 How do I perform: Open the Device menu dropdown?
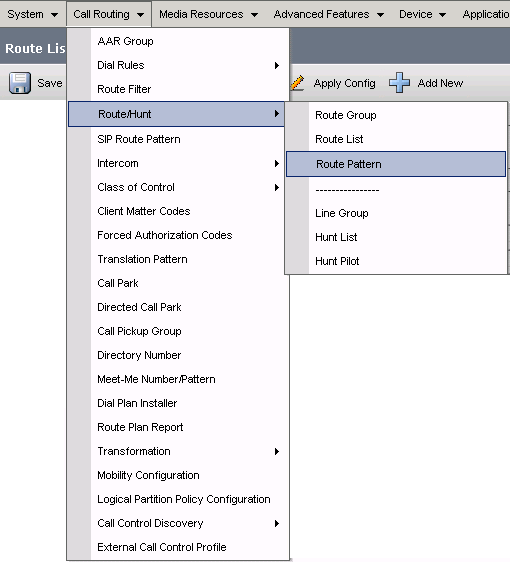pos(422,14)
